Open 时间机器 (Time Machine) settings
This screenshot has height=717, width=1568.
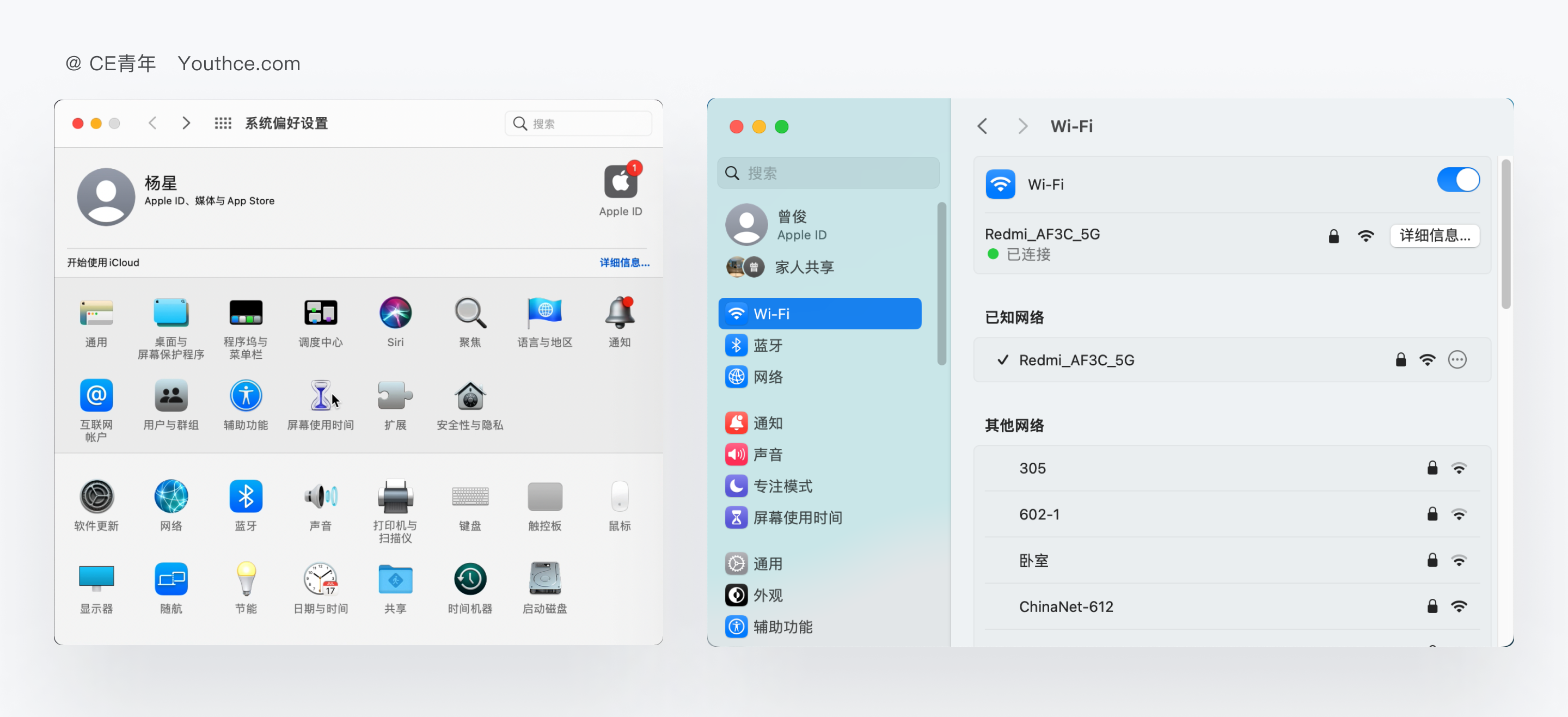coord(469,579)
